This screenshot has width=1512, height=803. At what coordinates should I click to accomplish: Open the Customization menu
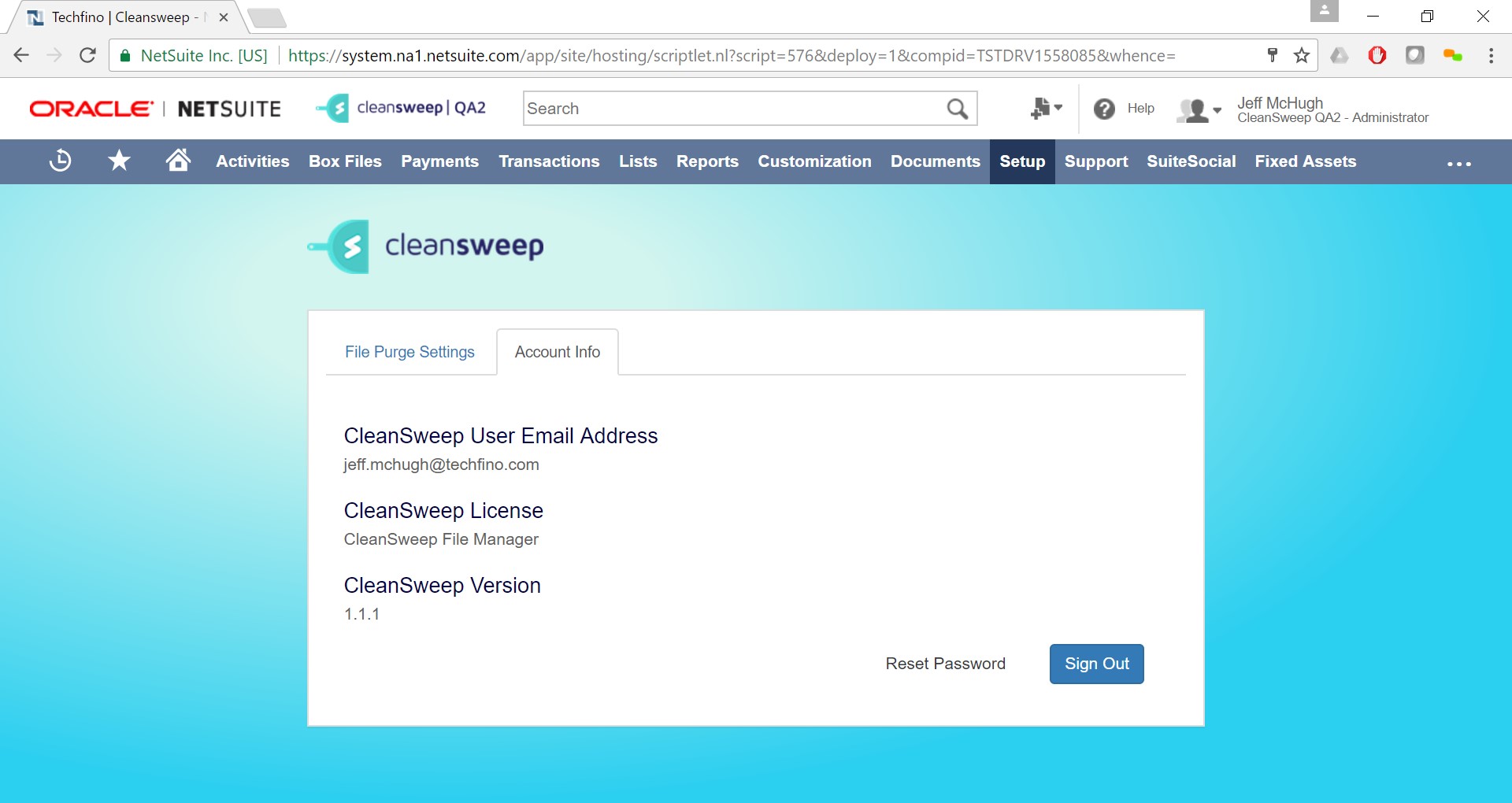[x=814, y=161]
